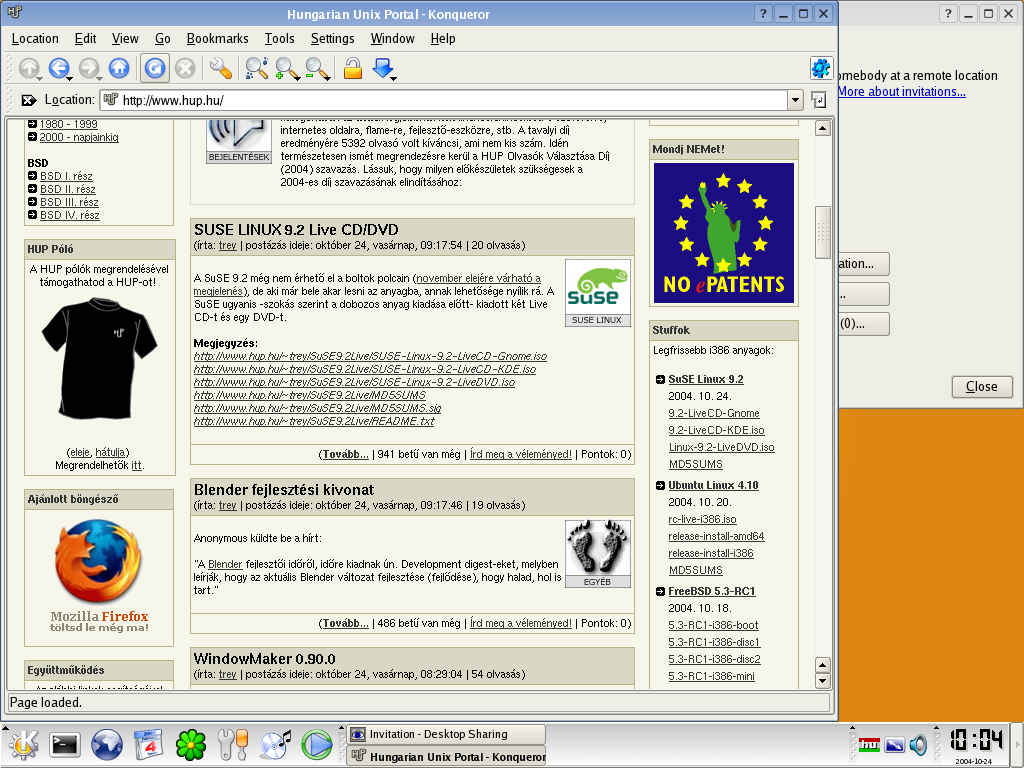Image resolution: width=1024 pixels, height=768 pixels.
Task: Open the 'BSD I. rész' sidebar link
Action: (66, 176)
